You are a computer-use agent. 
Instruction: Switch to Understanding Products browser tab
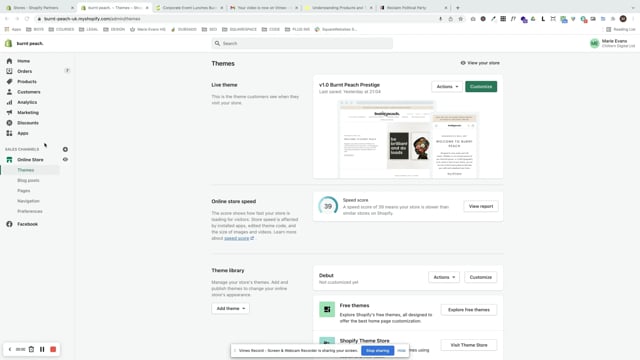pos(339,8)
